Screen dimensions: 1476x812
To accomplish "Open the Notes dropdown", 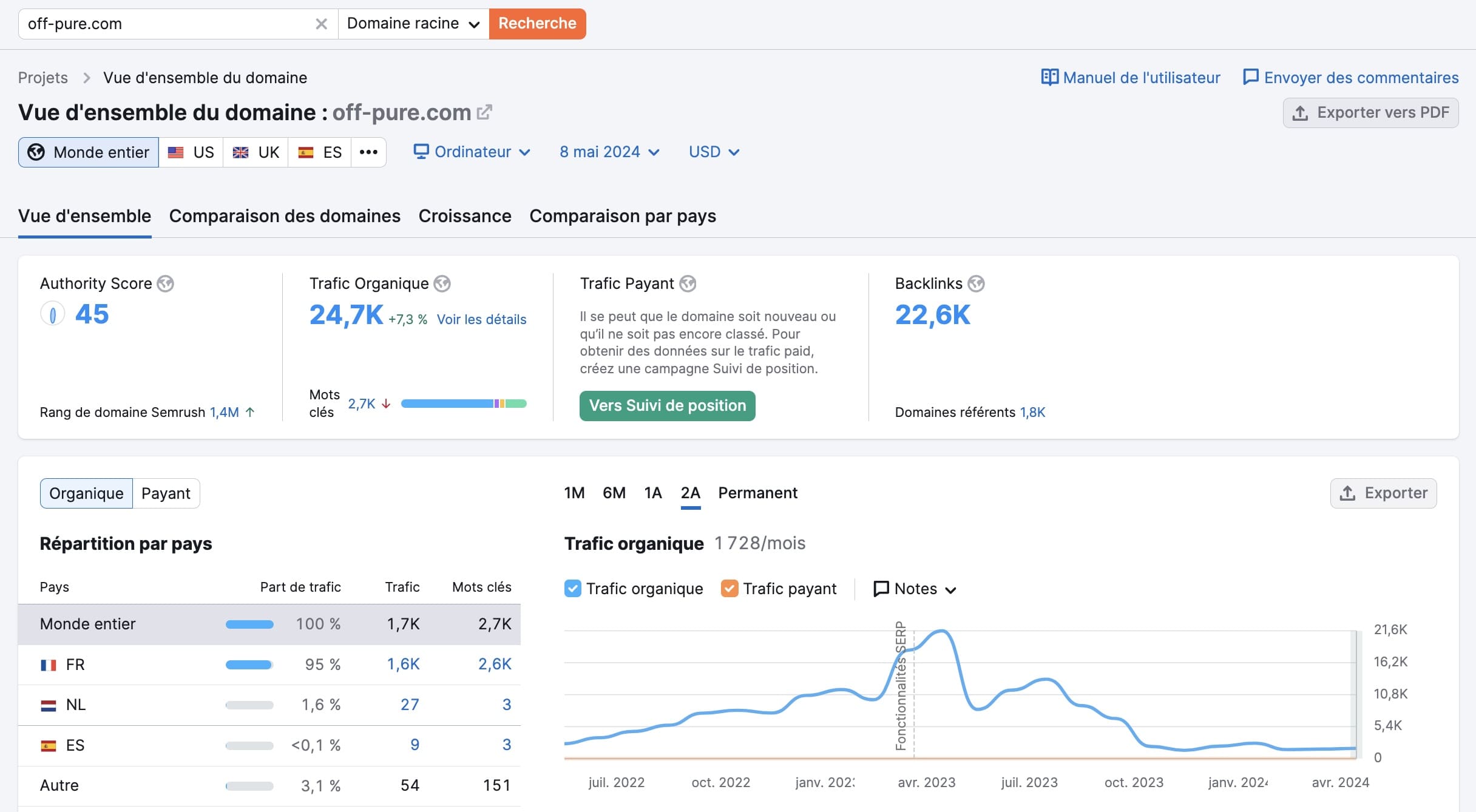I will 915,589.
